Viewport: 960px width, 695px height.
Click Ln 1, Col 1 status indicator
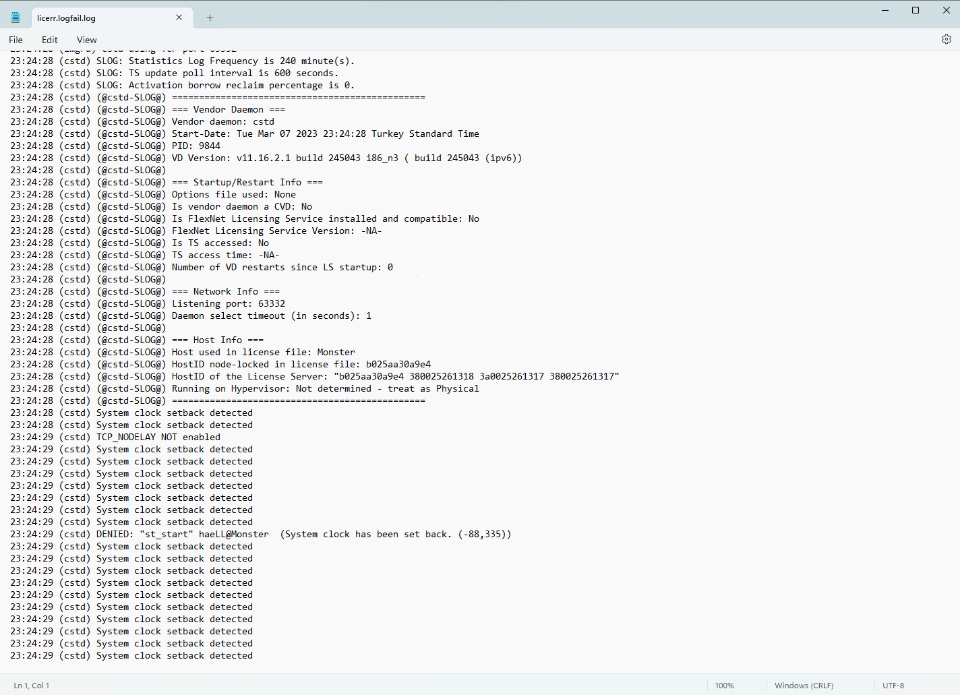point(31,685)
